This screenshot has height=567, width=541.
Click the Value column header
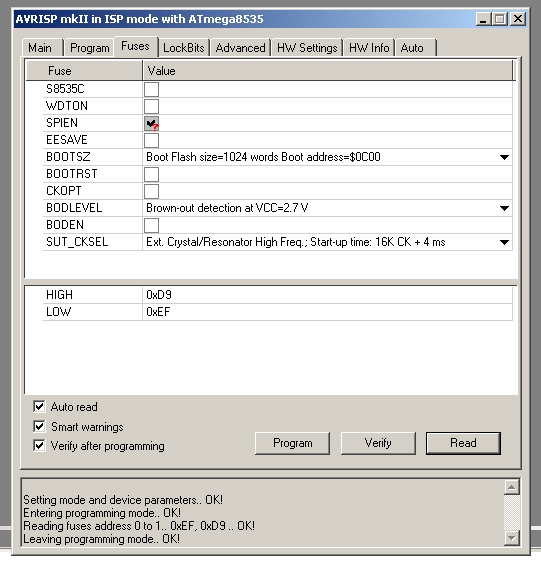click(x=328, y=71)
